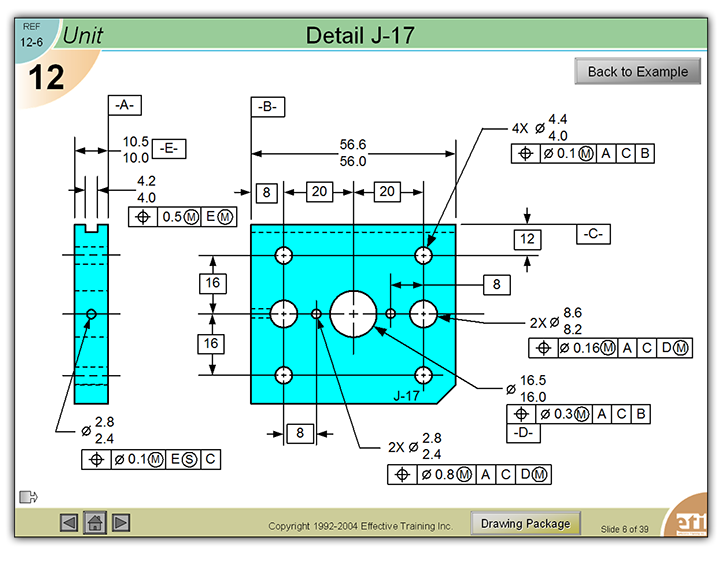
Task: Click the position symbol in 0.5 E frame
Action: tap(143, 217)
